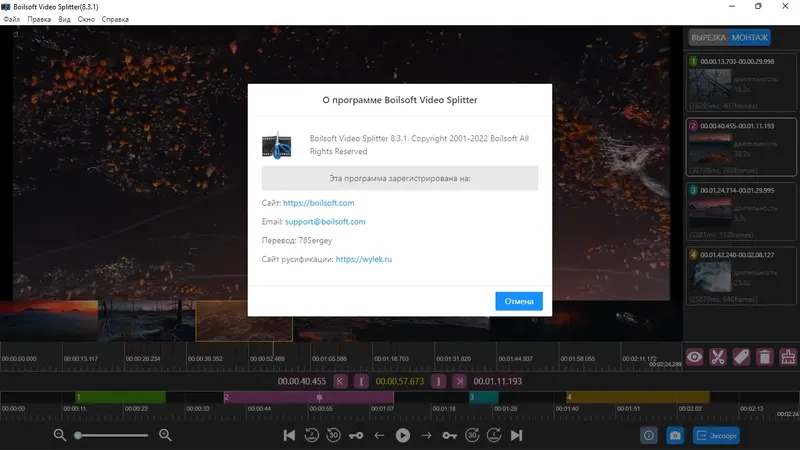Click purple segment 2 on the timeline
This screenshot has width=800, height=450.
(309, 397)
